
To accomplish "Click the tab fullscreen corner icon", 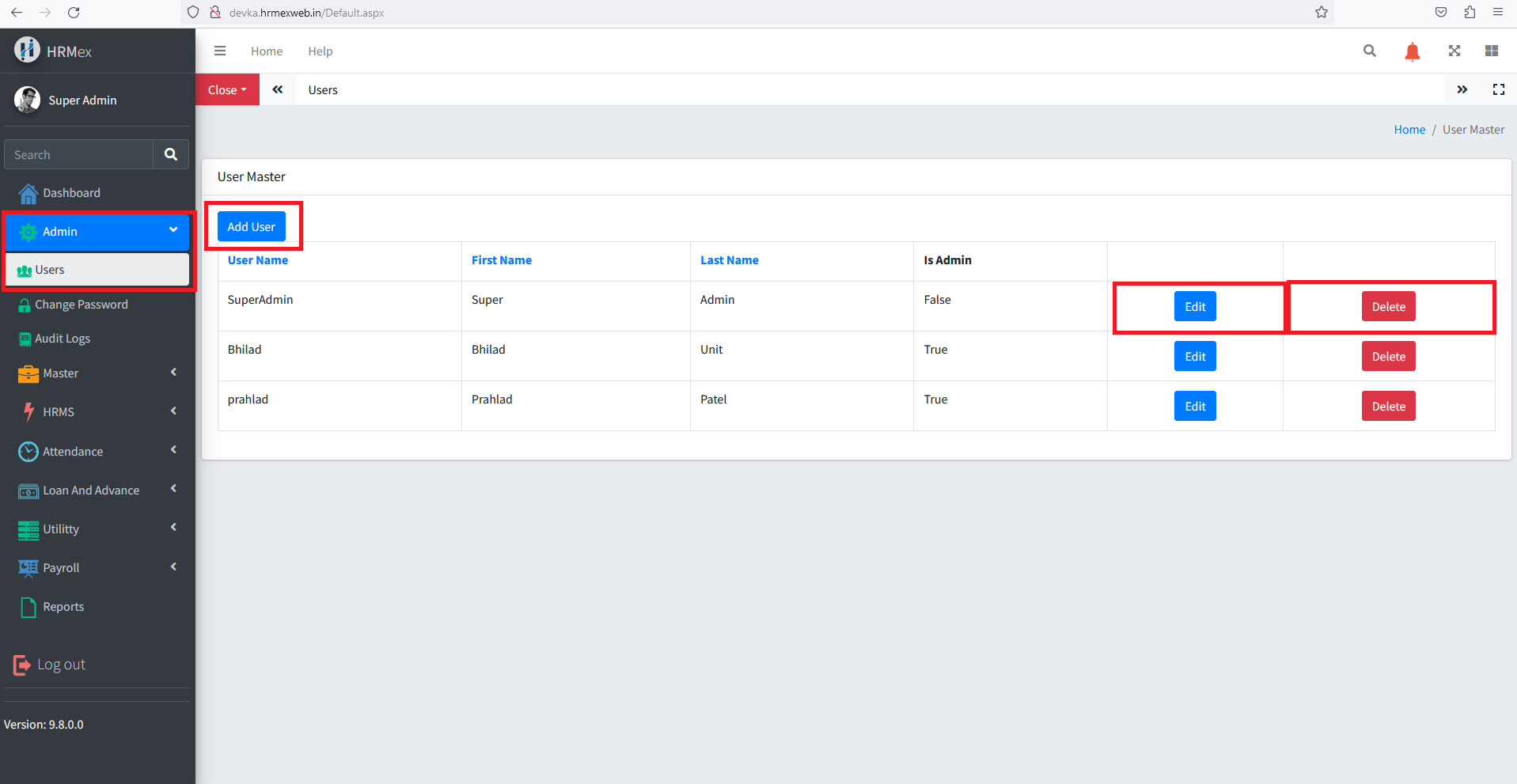I will pyautogui.click(x=1498, y=89).
